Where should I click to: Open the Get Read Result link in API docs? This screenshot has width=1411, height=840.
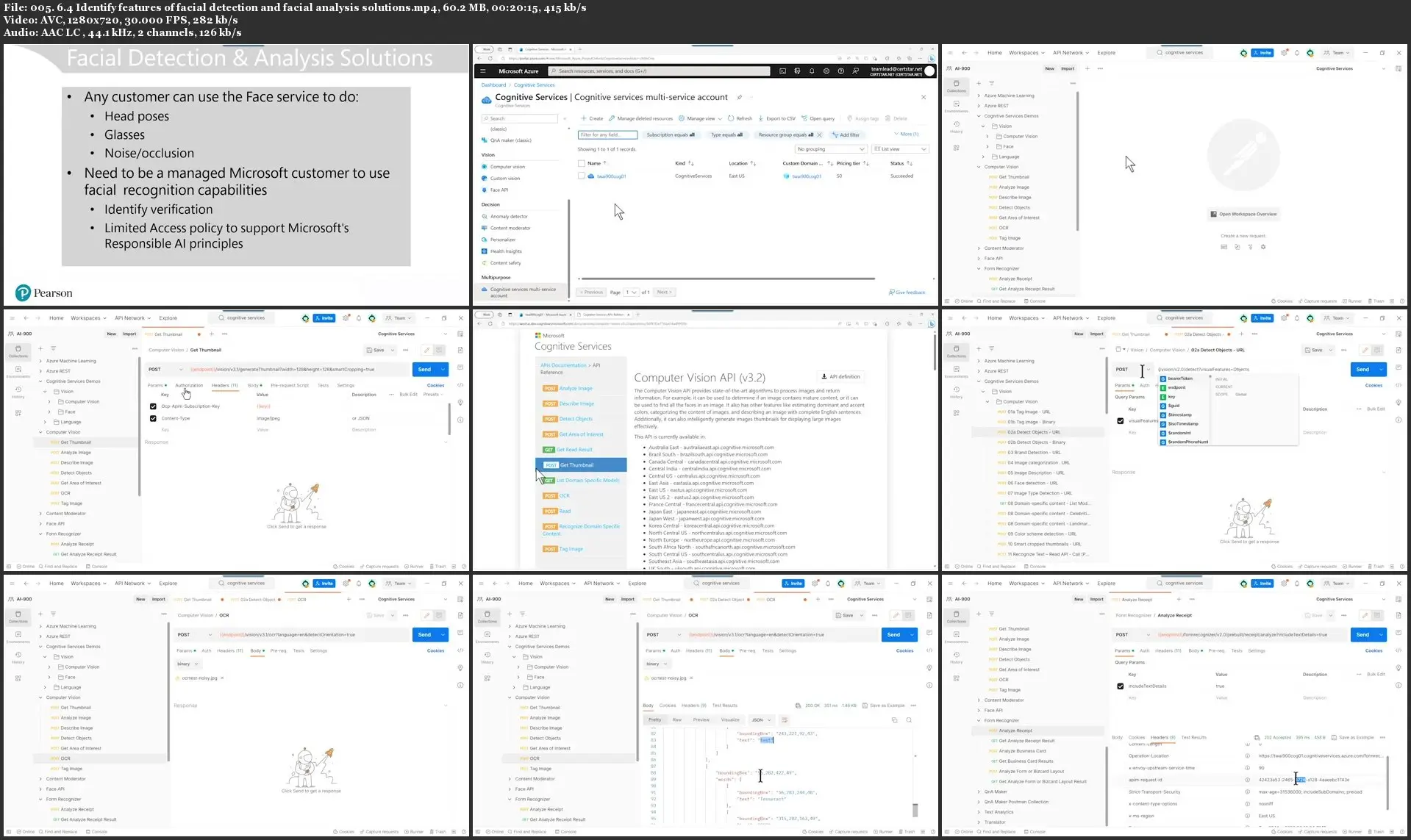[x=574, y=450]
